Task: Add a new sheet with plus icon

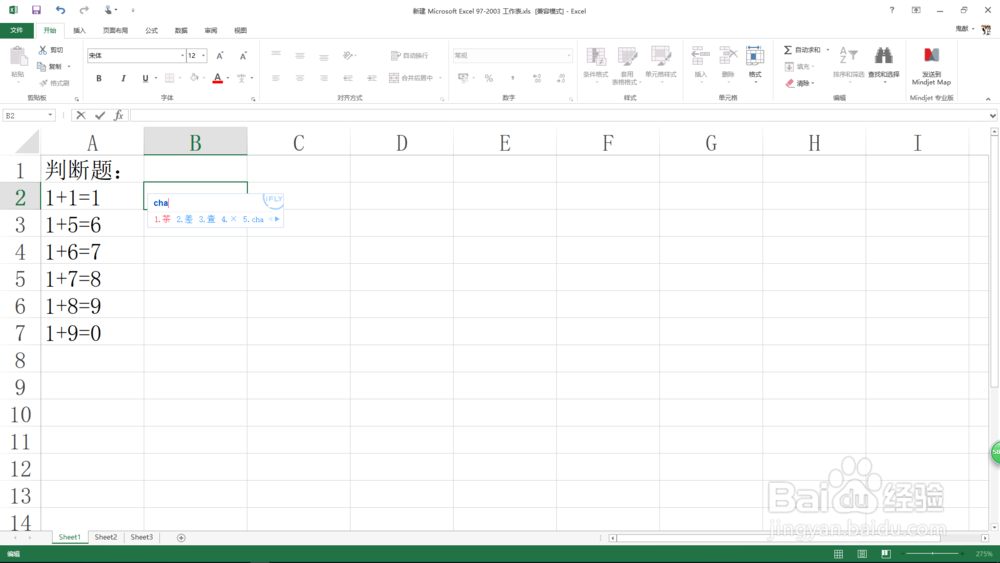Action: (181, 537)
